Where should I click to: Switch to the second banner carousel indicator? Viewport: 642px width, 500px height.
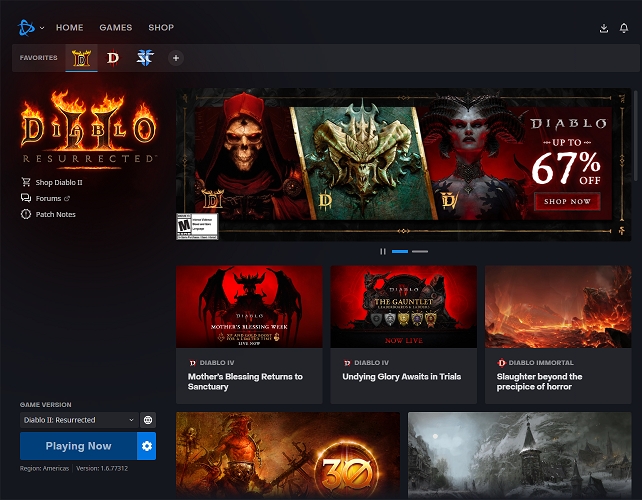click(419, 251)
